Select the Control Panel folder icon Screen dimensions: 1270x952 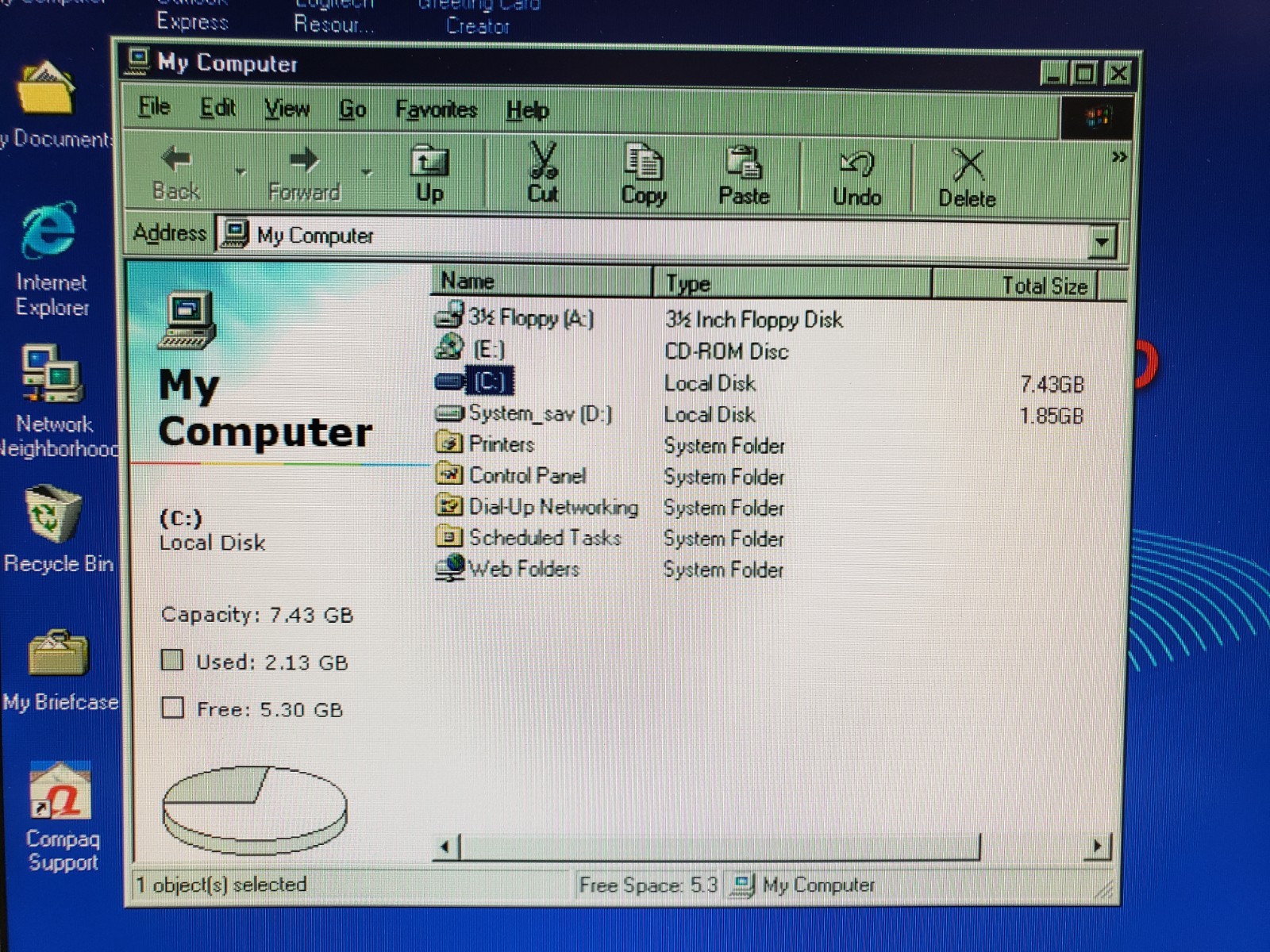449,474
